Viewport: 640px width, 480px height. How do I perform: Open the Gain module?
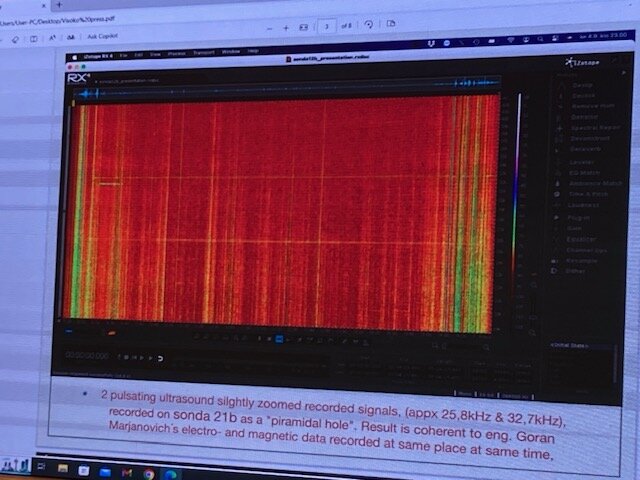575,229
